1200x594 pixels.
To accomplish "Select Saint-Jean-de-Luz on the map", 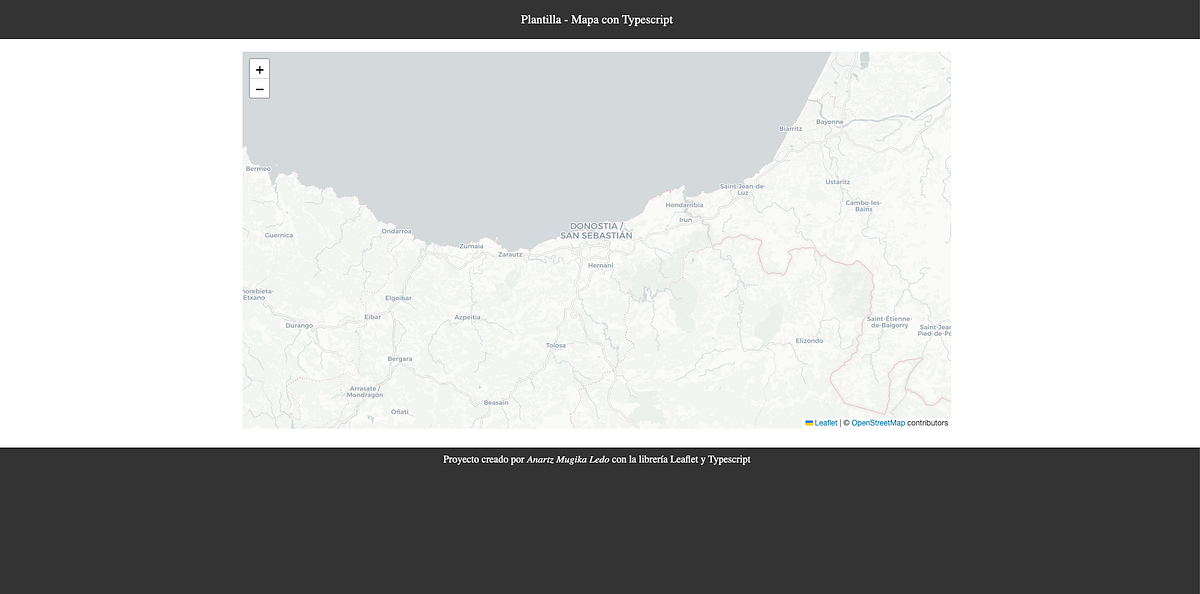I will (744, 189).
